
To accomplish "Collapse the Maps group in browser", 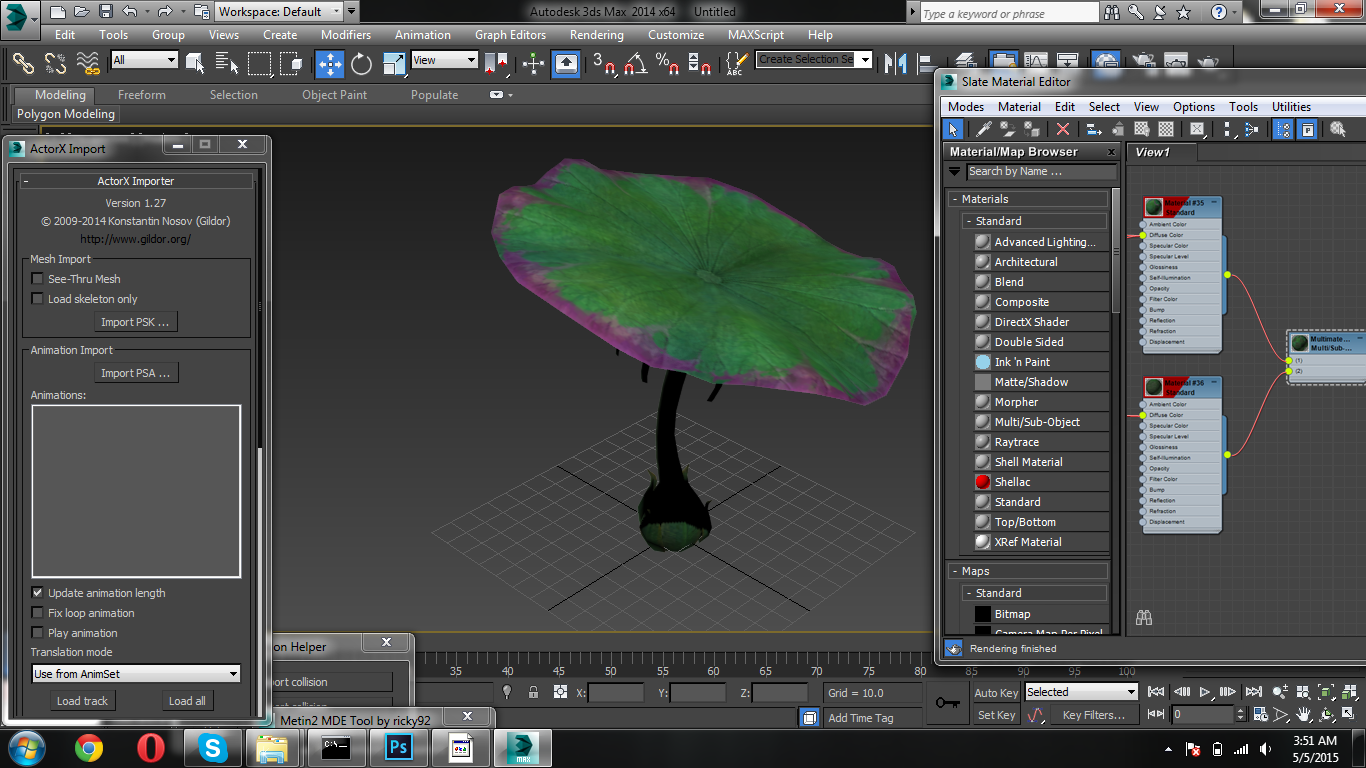I will [1028, 571].
